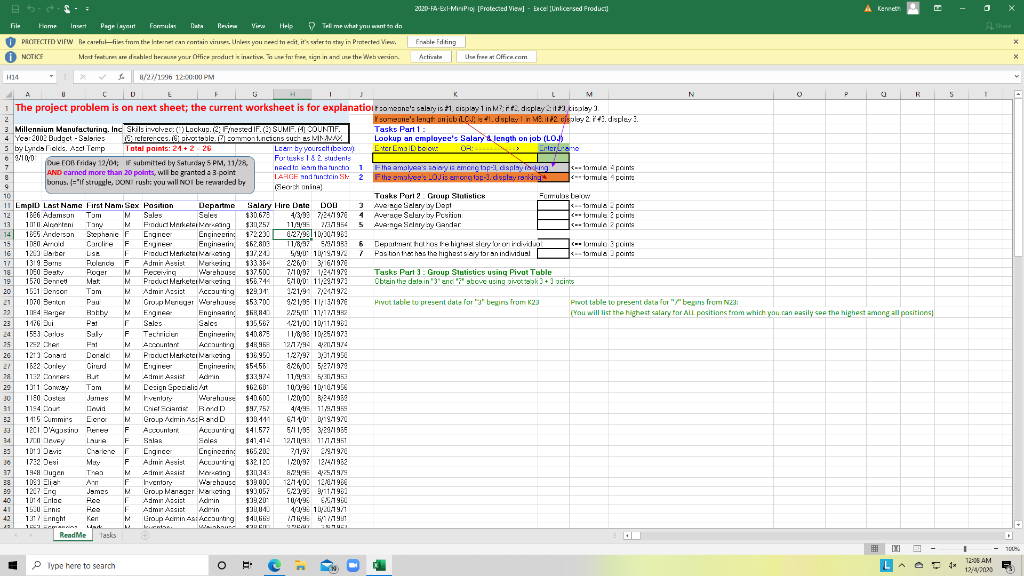1024x576 pixels.
Task: Adjust the zoom slider on status bar
Action: (x=963, y=549)
